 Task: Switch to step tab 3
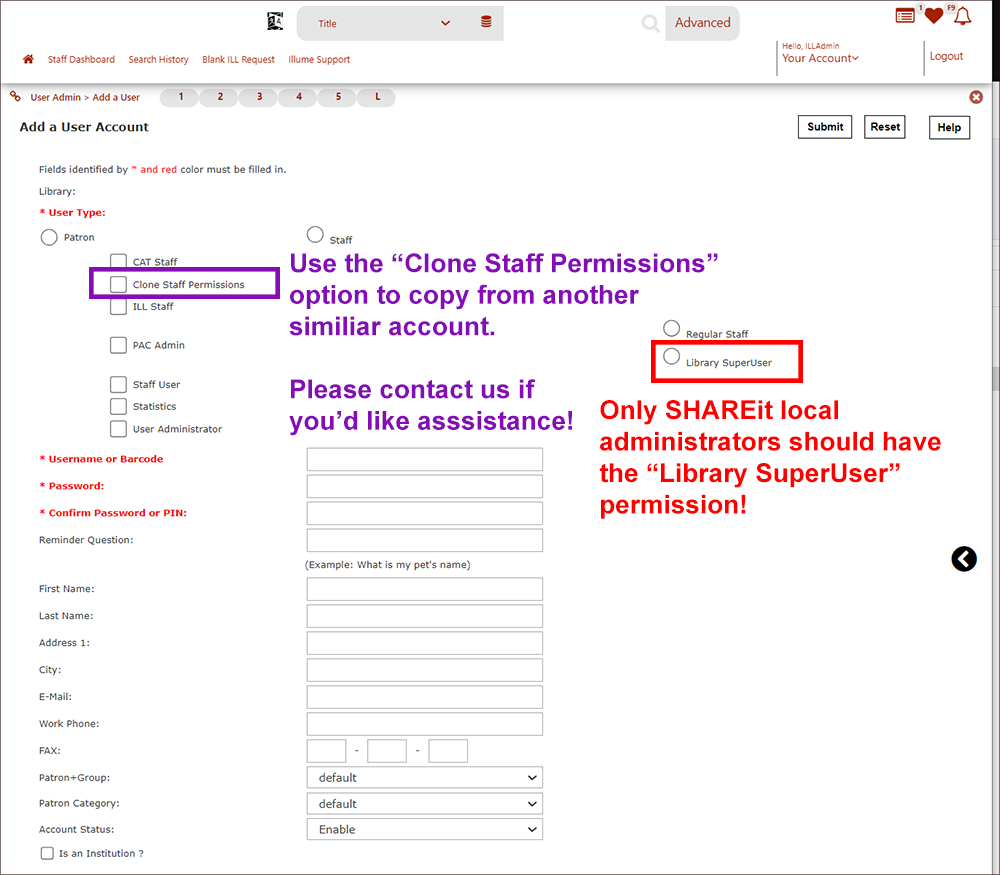pos(259,97)
